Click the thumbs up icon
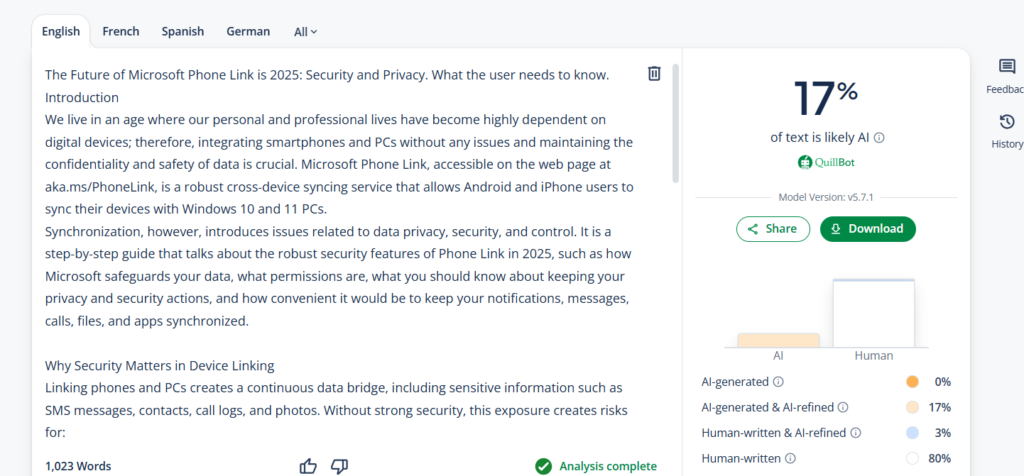The image size is (1024, 476). [x=309, y=466]
